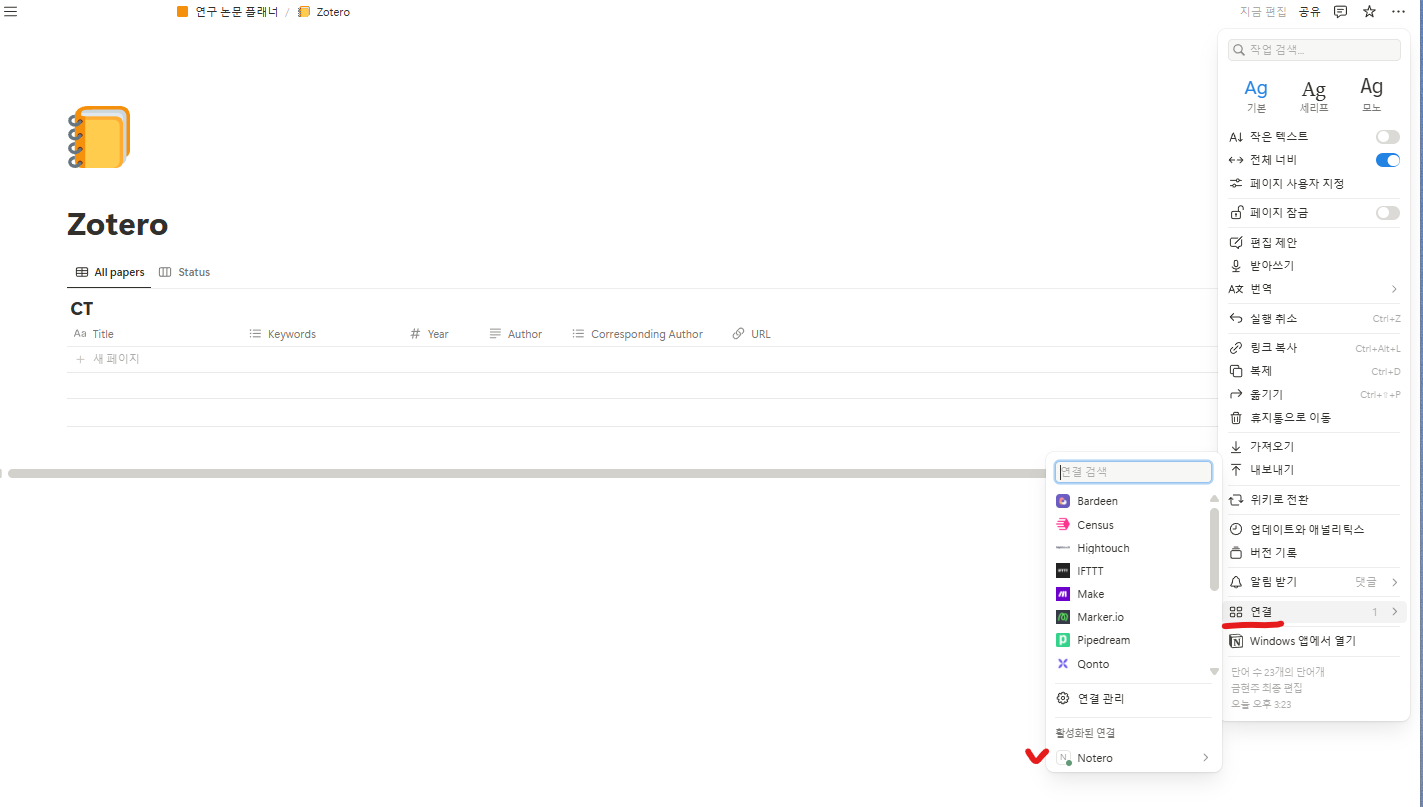Click the Corresponding Author column header

click(638, 334)
